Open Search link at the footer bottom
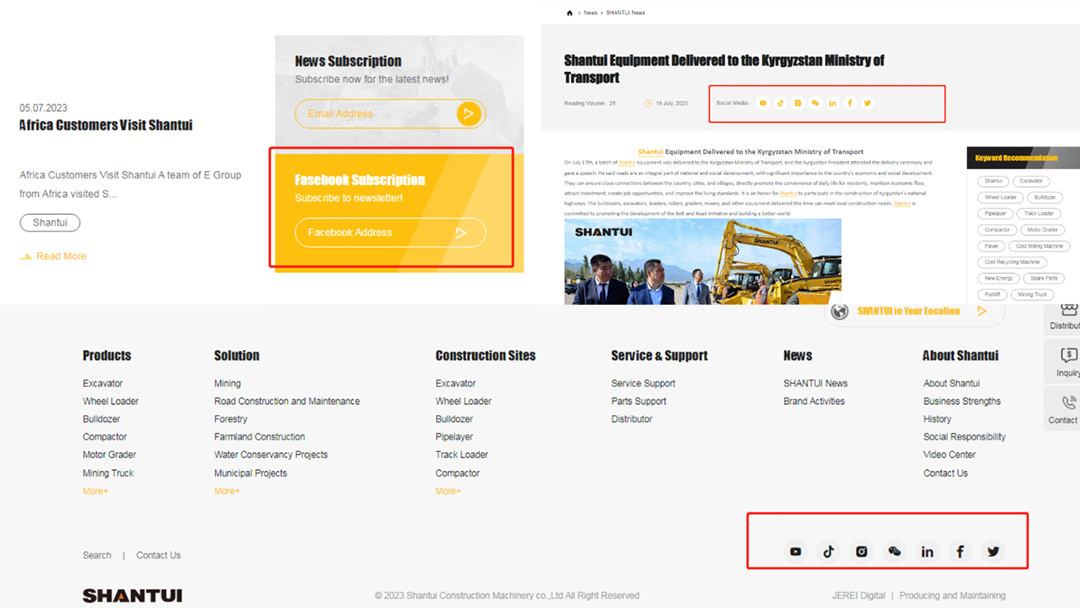The width and height of the screenshot is (1080, 608). [96, 556]
